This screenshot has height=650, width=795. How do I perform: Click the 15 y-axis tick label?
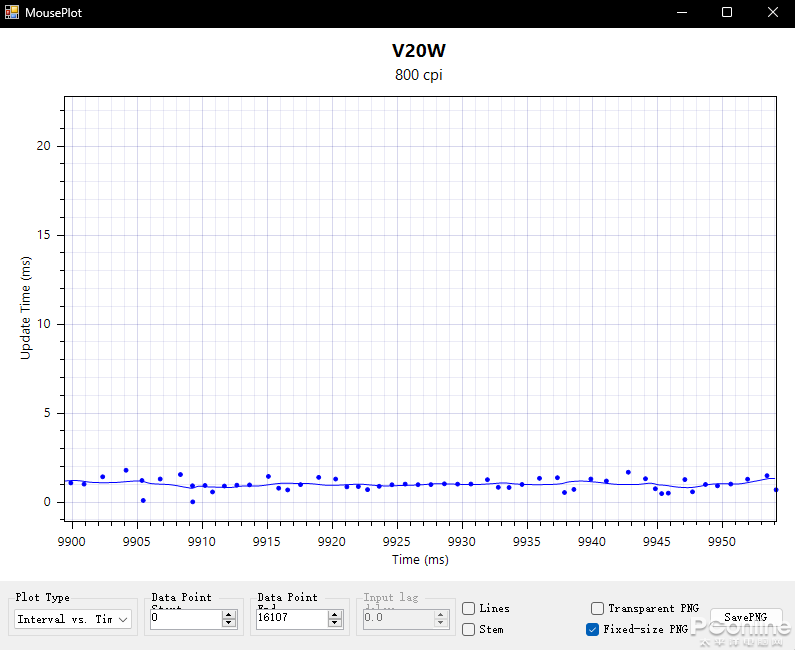coord(44,235)
